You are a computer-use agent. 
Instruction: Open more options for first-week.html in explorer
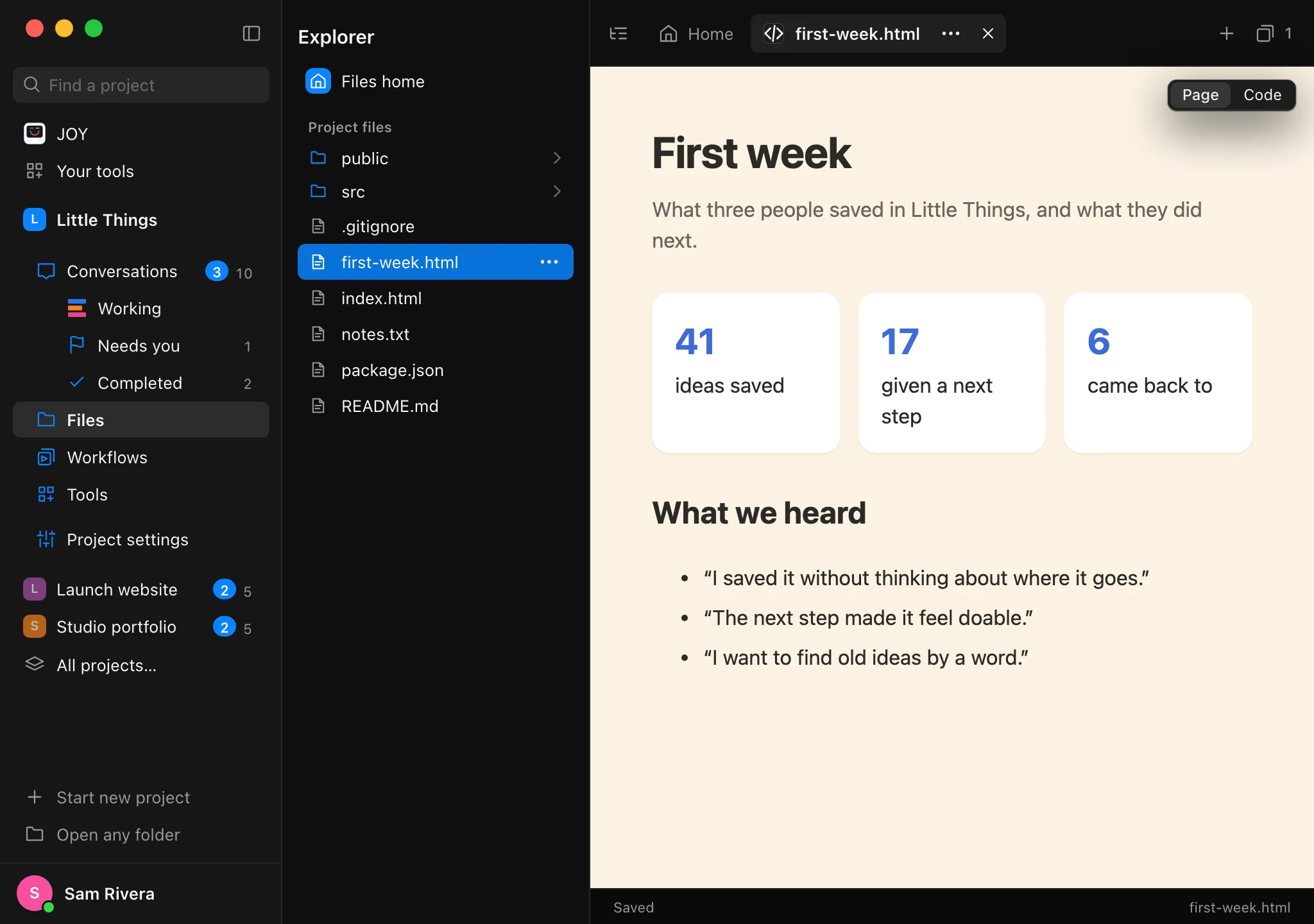(549, 262)
